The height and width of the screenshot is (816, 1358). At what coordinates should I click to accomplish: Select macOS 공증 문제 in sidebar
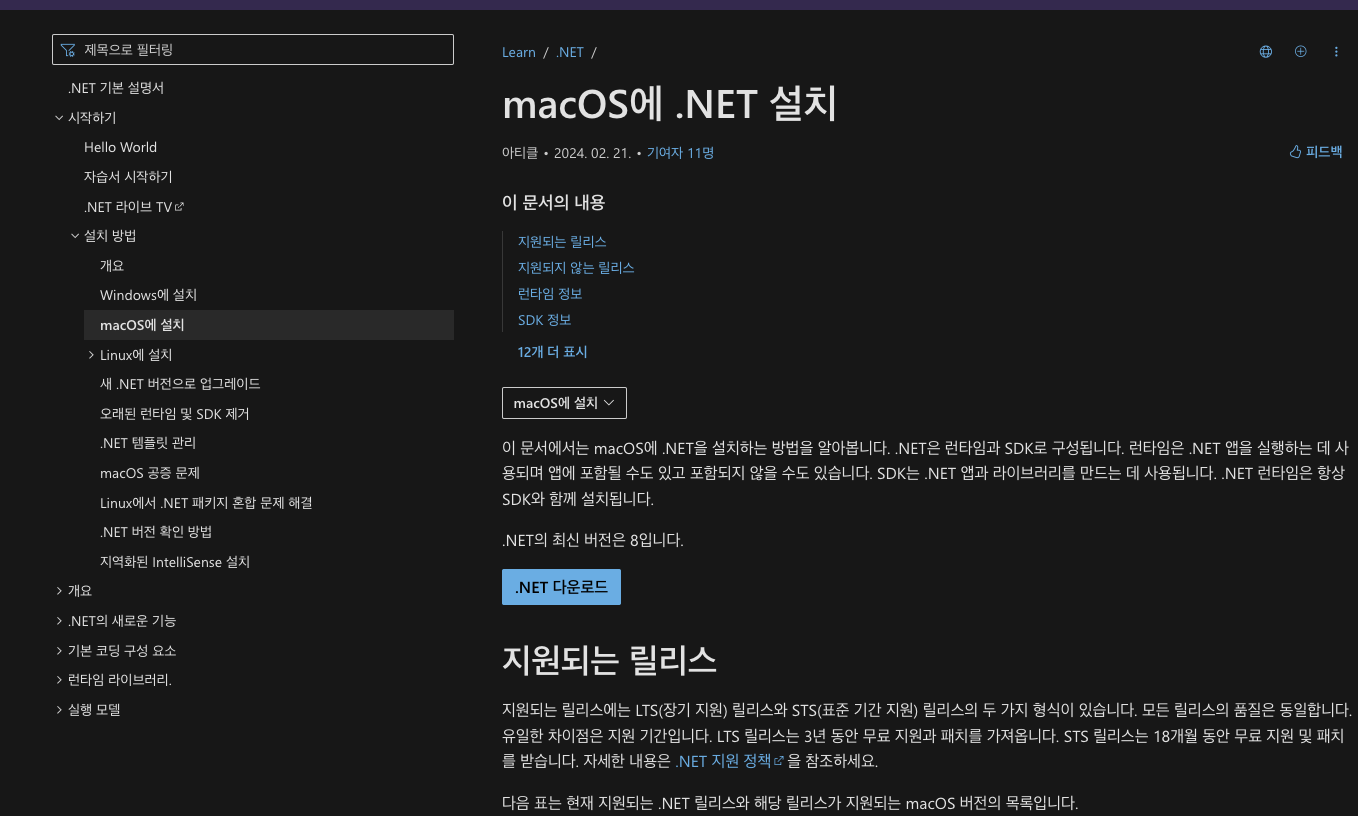pos(150,473)
